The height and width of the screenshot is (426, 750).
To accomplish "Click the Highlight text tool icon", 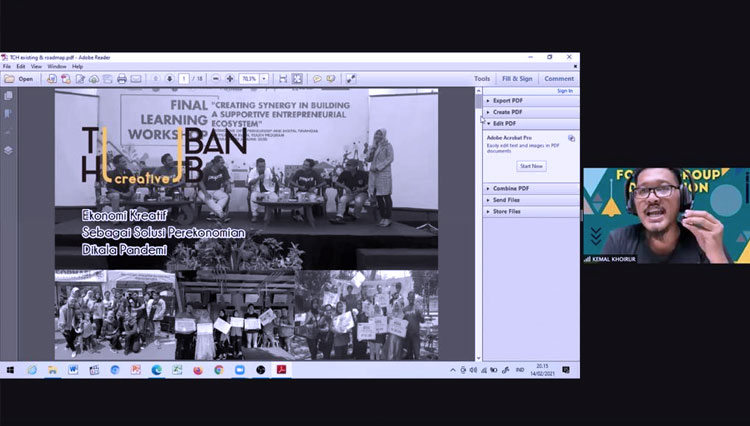I will click(x=331, y=79).
